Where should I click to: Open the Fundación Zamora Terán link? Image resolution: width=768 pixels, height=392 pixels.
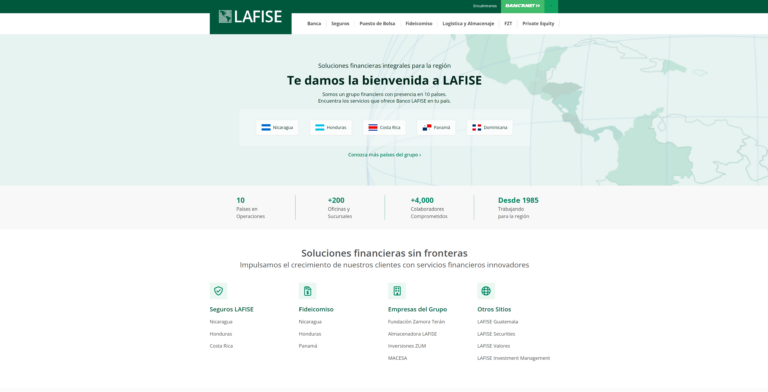[416, 322]
